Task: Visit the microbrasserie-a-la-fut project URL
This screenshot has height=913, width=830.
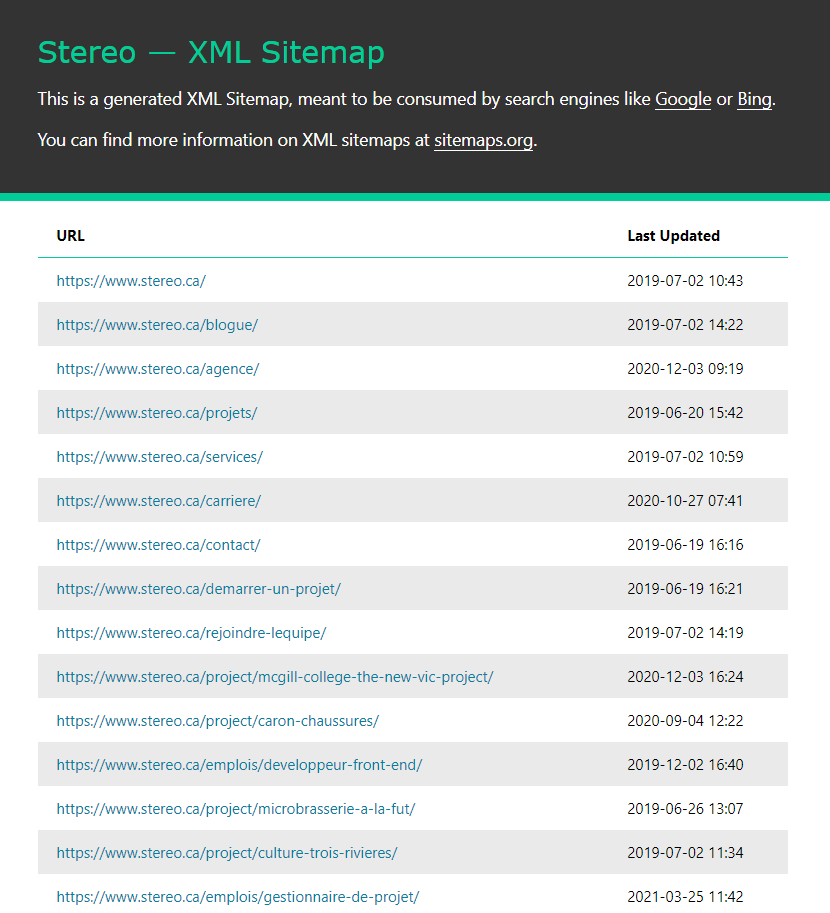Action: click(236, 809)
